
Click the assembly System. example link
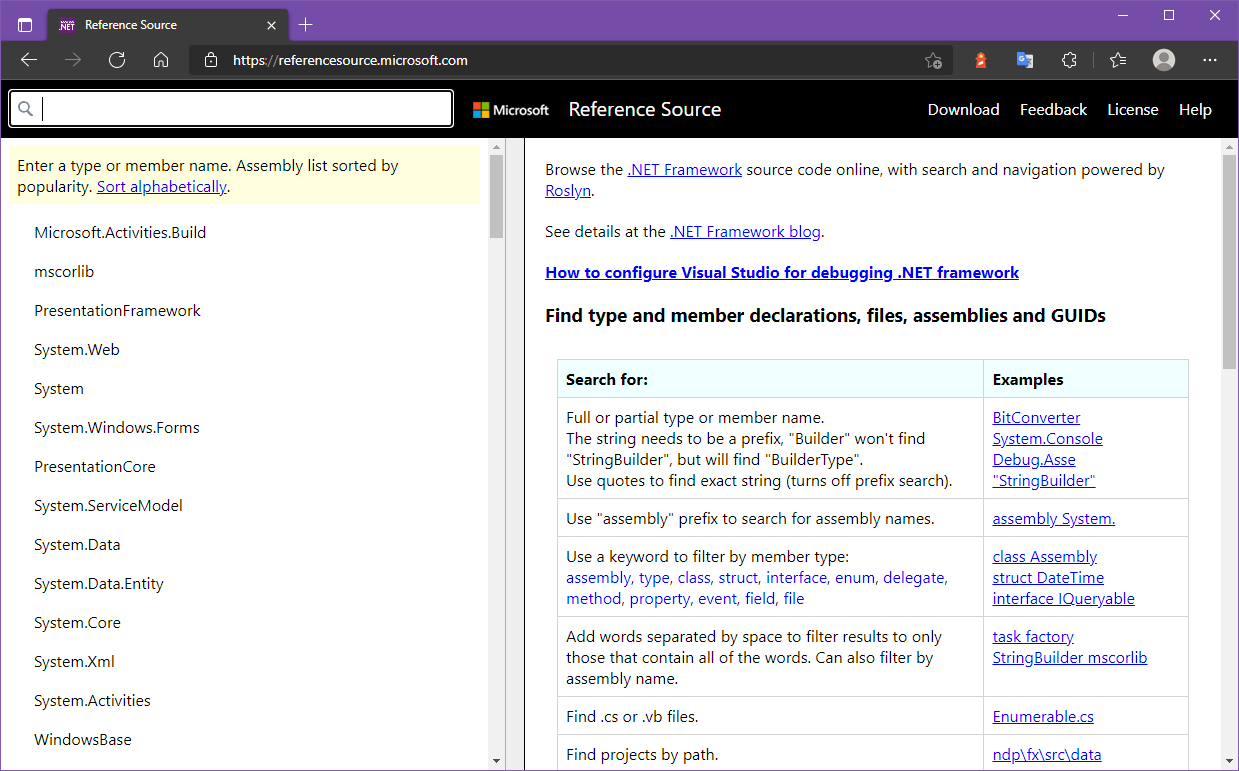click(x=1053, y=519)
